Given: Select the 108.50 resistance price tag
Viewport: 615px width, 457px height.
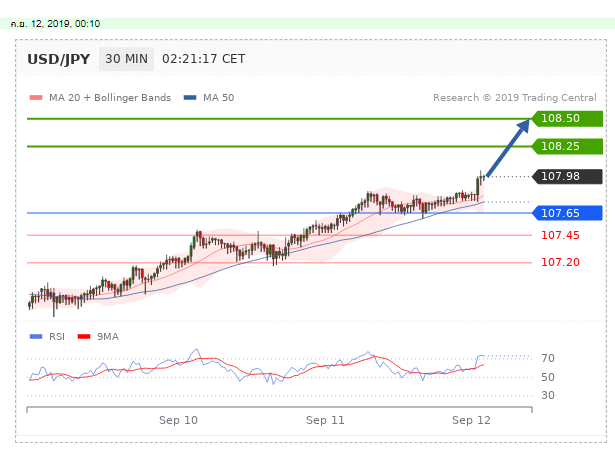Looking at the screenshot, I should tap(567, 118).
